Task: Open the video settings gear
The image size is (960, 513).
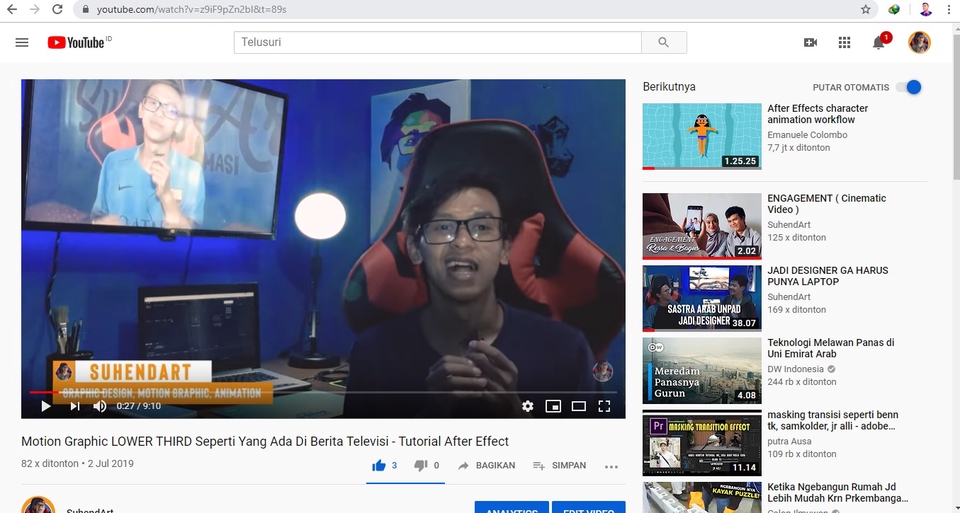Action: (x=527, y=406)
